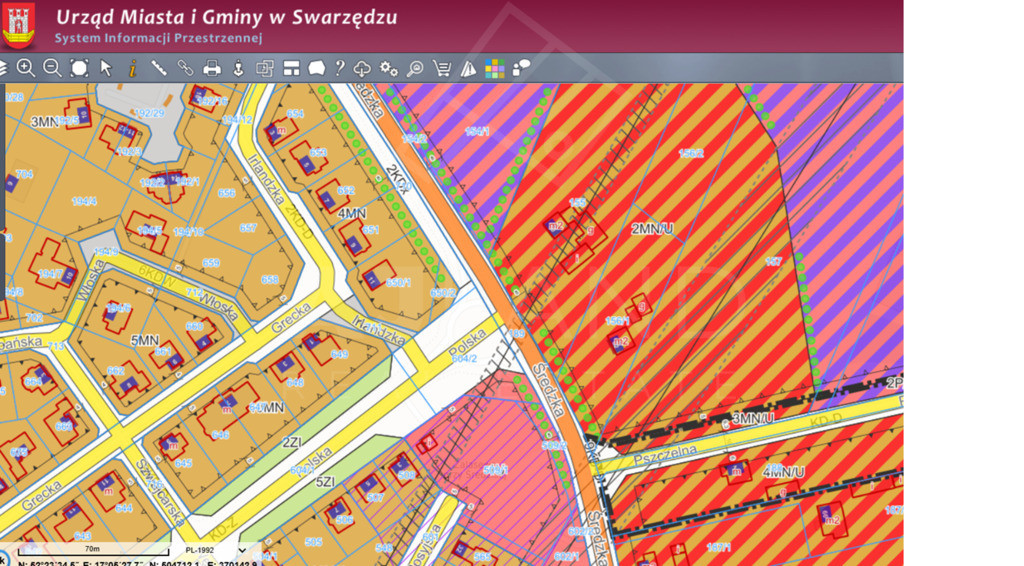Viewport: 1024px width, 566px height.
Task: Click the Swarzędz city coat of arms
Action: pos(19,26)
